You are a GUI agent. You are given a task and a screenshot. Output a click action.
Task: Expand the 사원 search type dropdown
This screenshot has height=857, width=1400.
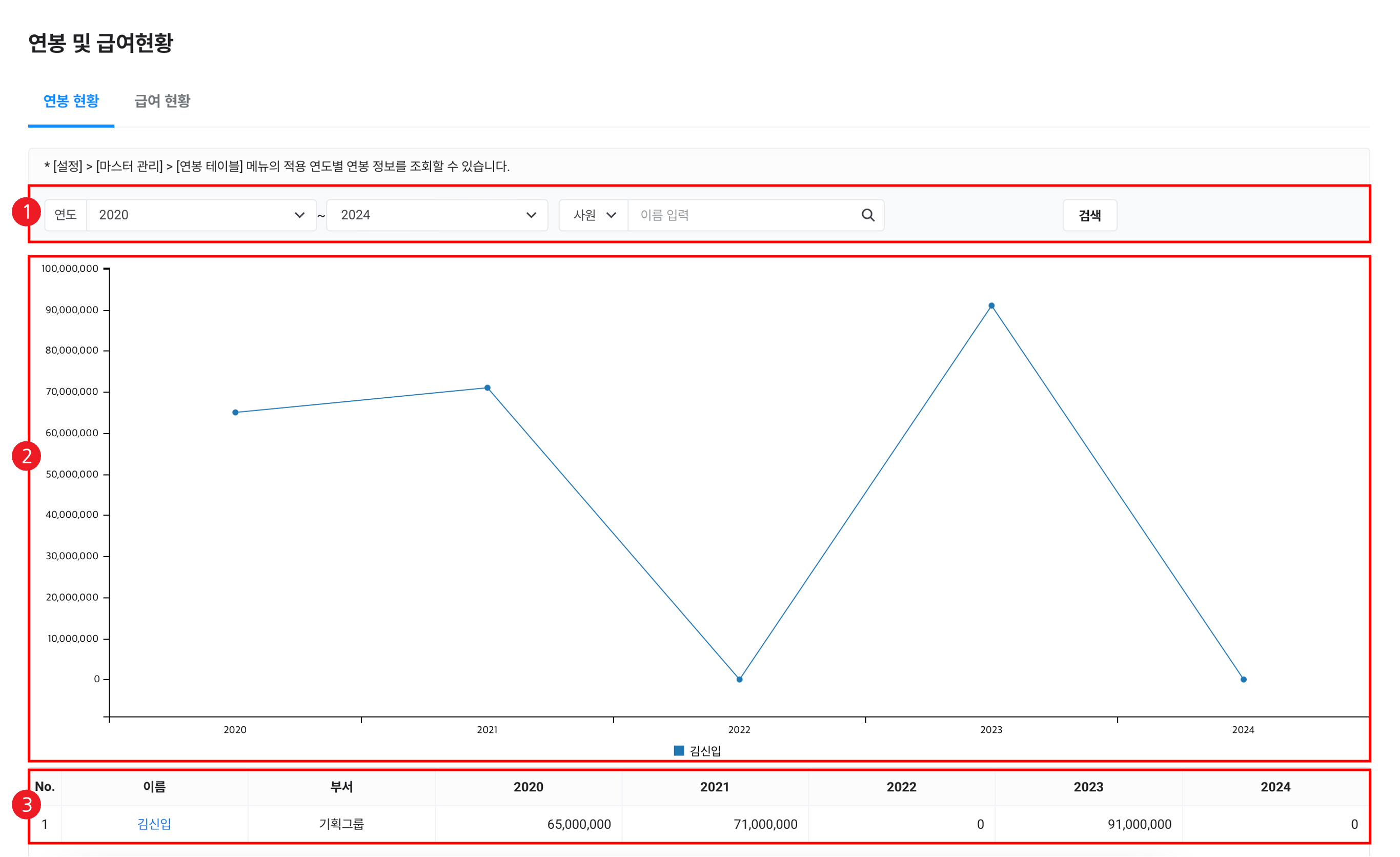coord(594,215)
